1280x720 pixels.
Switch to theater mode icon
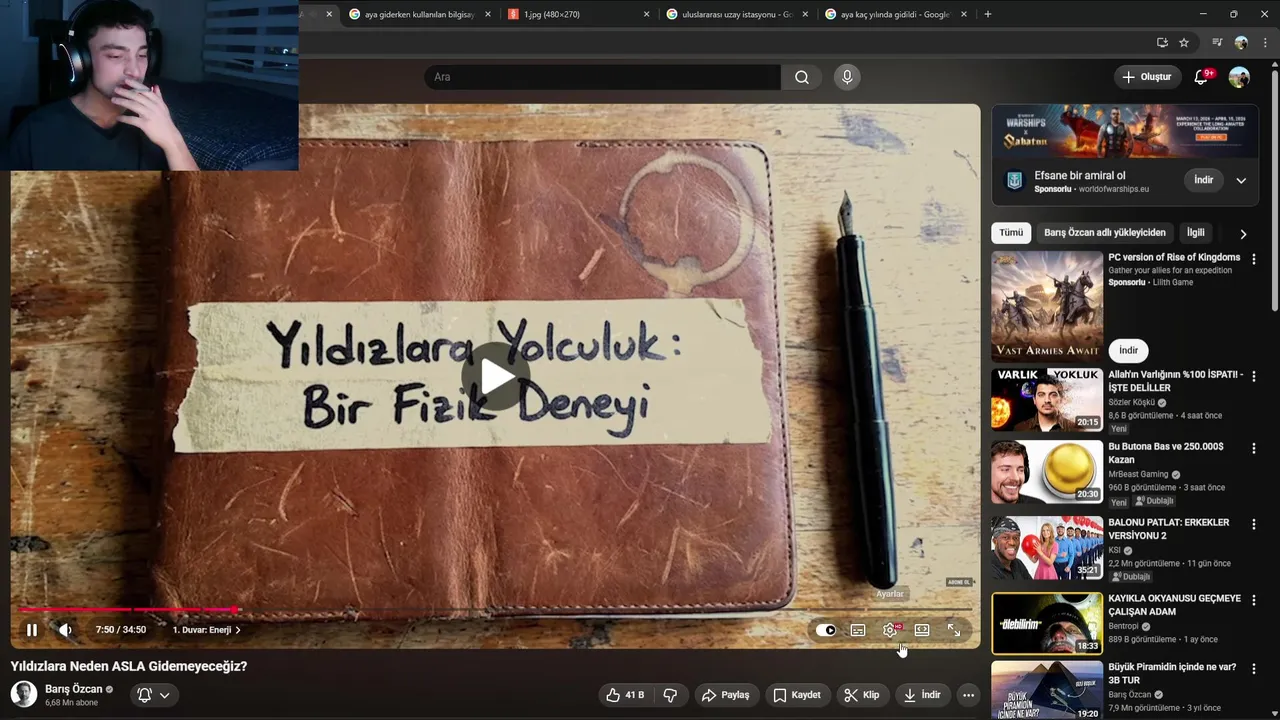click(922, 630)
